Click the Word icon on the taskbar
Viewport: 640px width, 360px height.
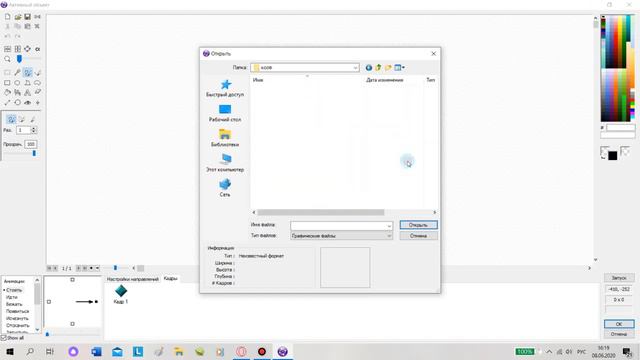point(97,351)
